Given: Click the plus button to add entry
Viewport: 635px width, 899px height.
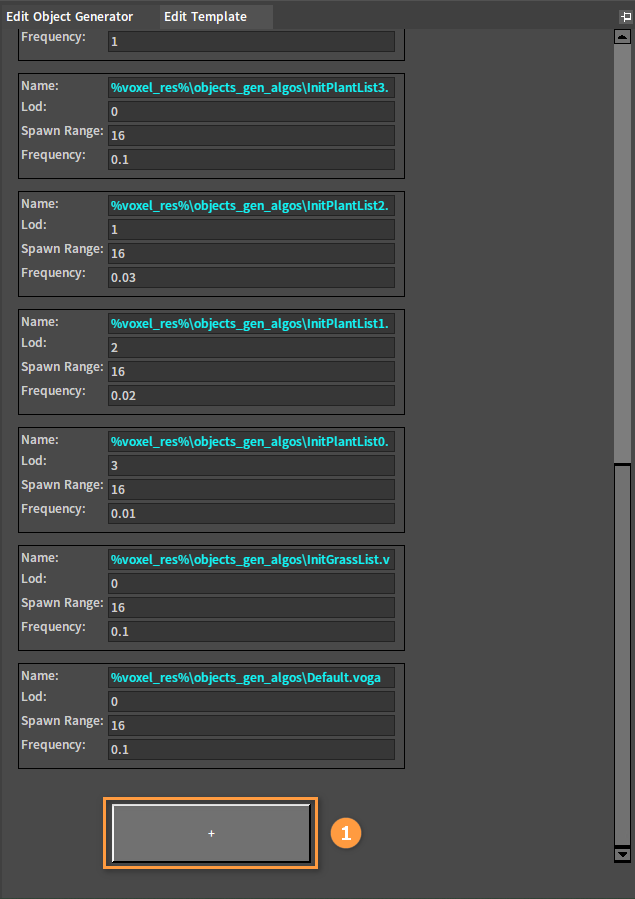Looking at the screenshot, I should coord(211,833).
